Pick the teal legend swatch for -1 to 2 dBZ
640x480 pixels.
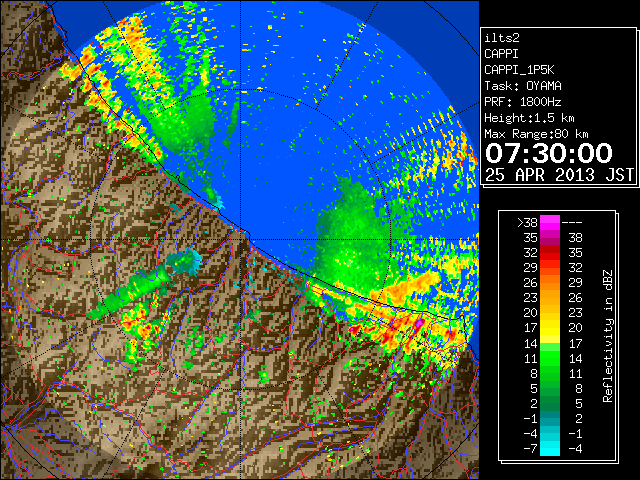[550, 418]
